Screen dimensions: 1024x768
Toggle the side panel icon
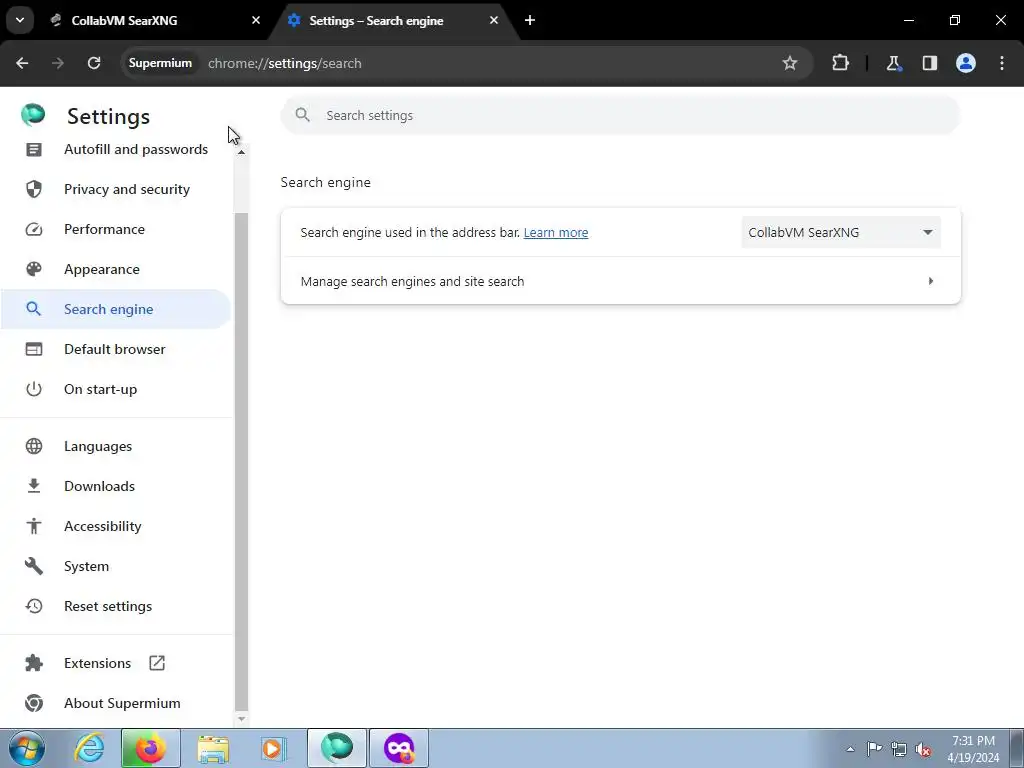point(929,63)
